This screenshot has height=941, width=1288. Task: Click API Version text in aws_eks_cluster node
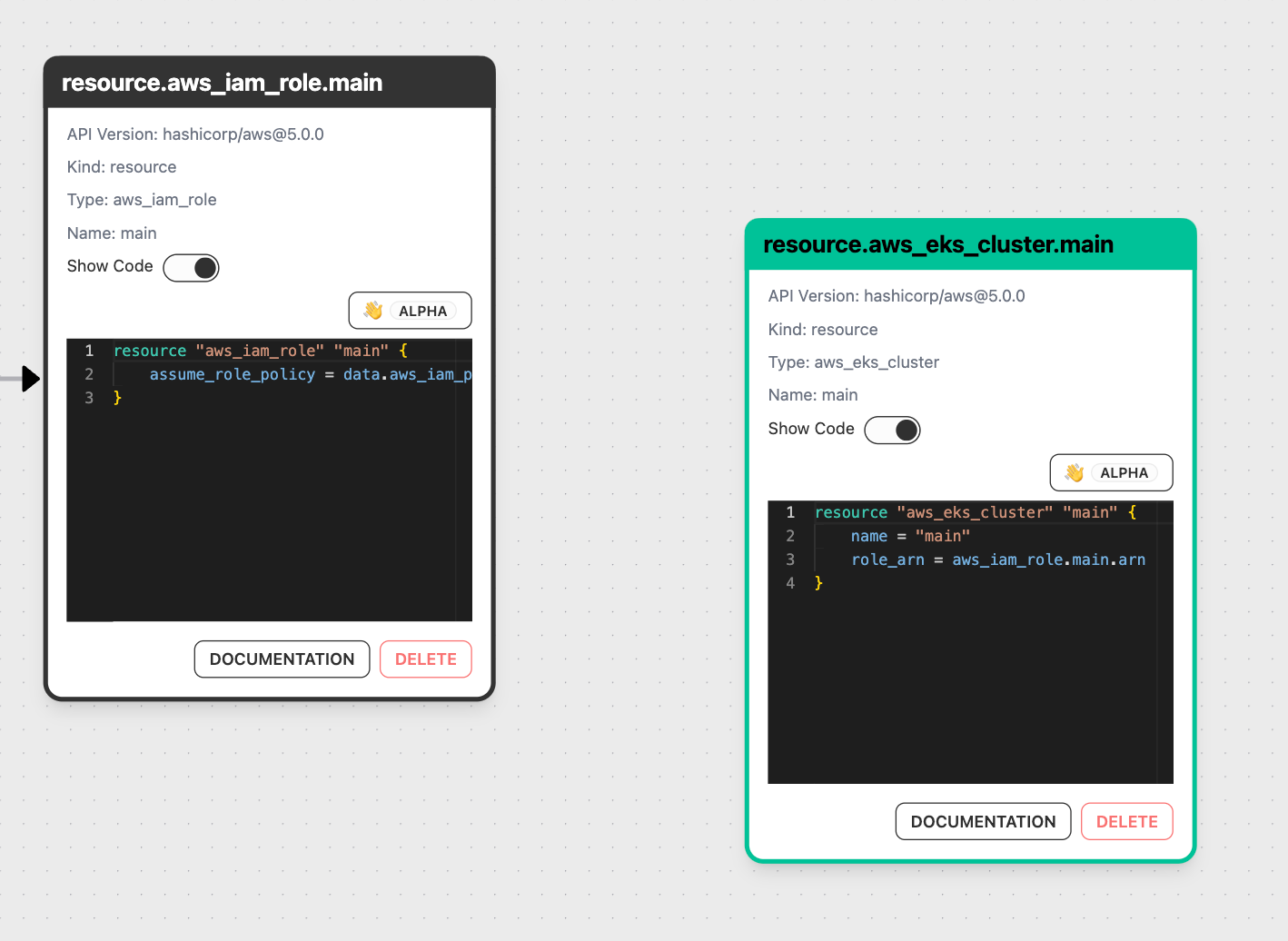pos(897,296)
